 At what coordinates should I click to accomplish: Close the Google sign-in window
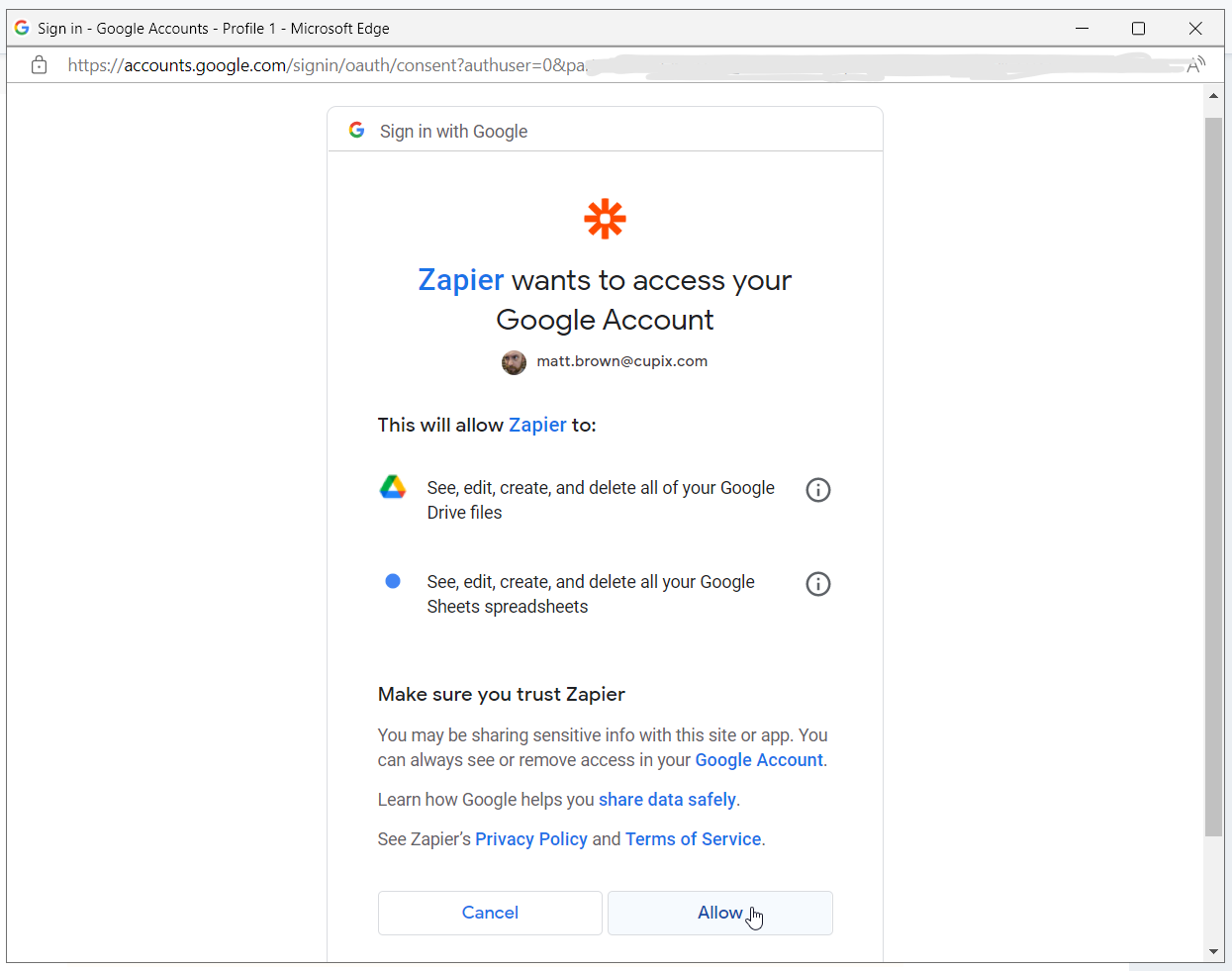(x=1195, y=29)
